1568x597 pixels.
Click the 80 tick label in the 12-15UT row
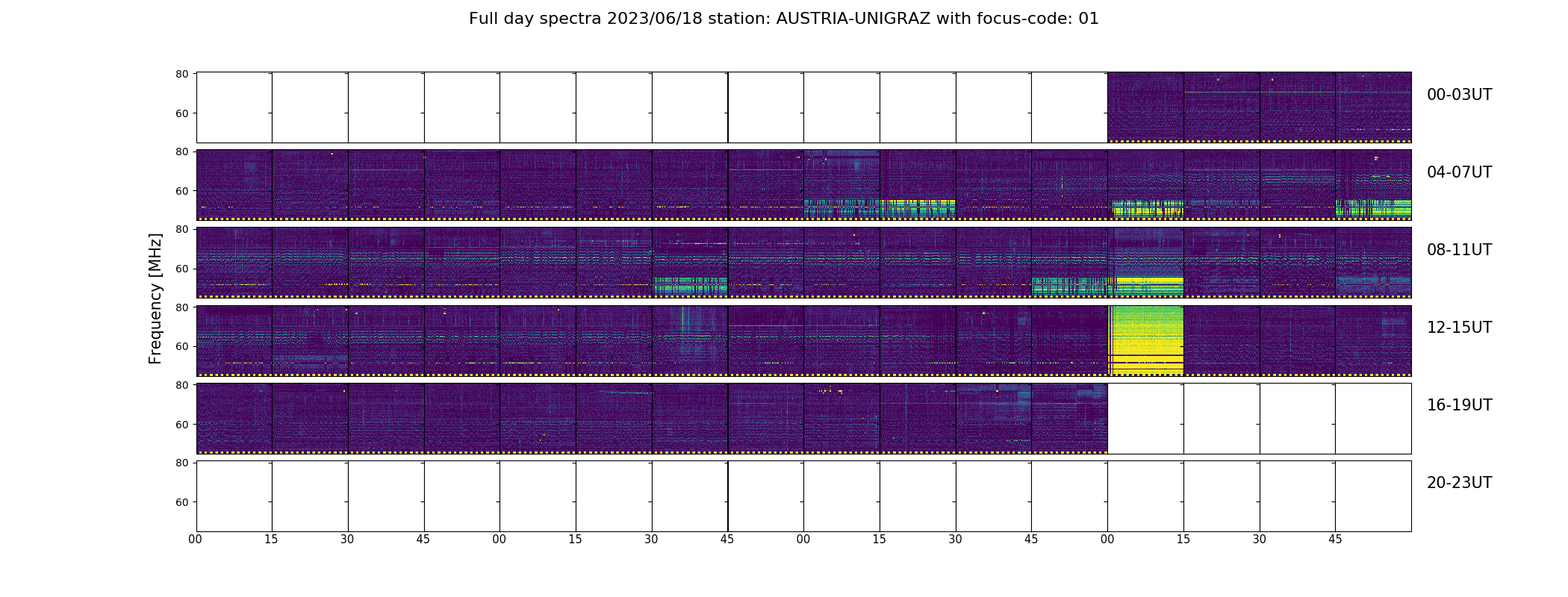click(181, 307)
